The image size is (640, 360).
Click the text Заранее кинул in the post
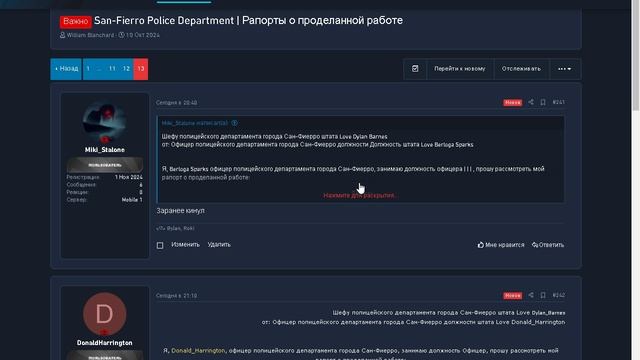pos(180,211)
